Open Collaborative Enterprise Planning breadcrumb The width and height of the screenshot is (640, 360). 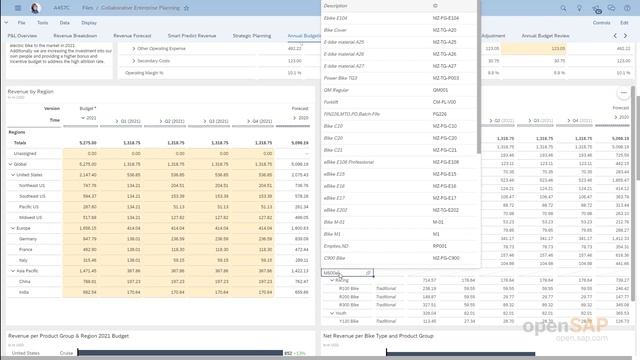(x=140, y=8)
